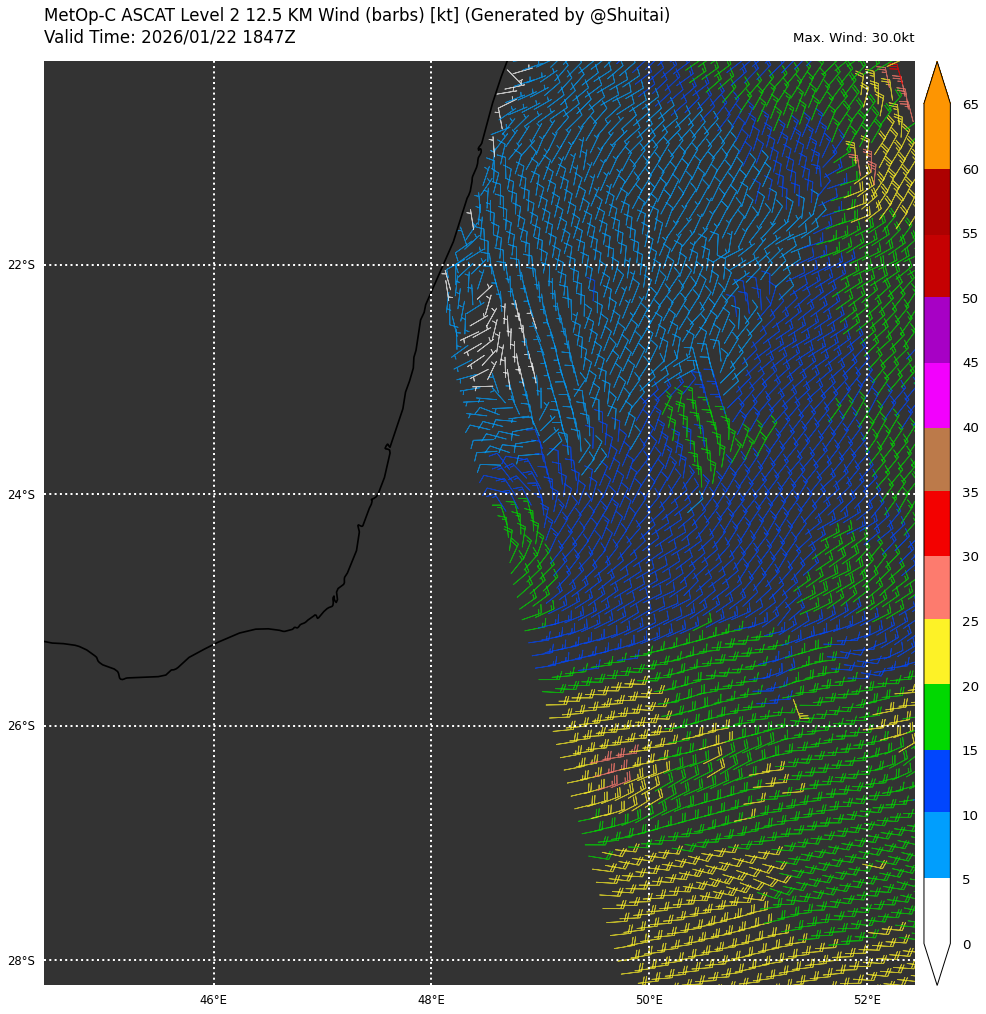The height and width of the screenshot is (1014, 986).
Task: Click the orange upper arrow tip of colorbar
Action: (x=937, y=84)
